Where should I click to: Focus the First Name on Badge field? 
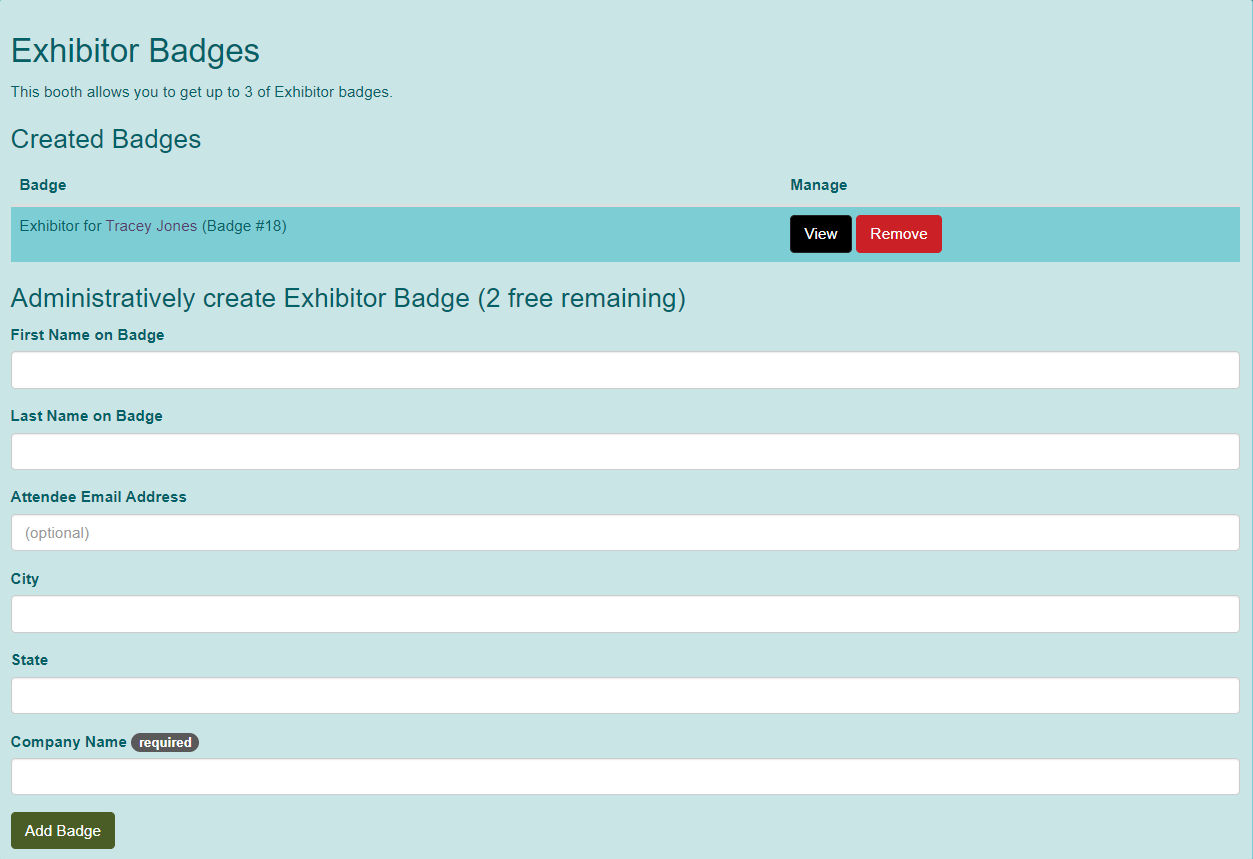point(625,370)
